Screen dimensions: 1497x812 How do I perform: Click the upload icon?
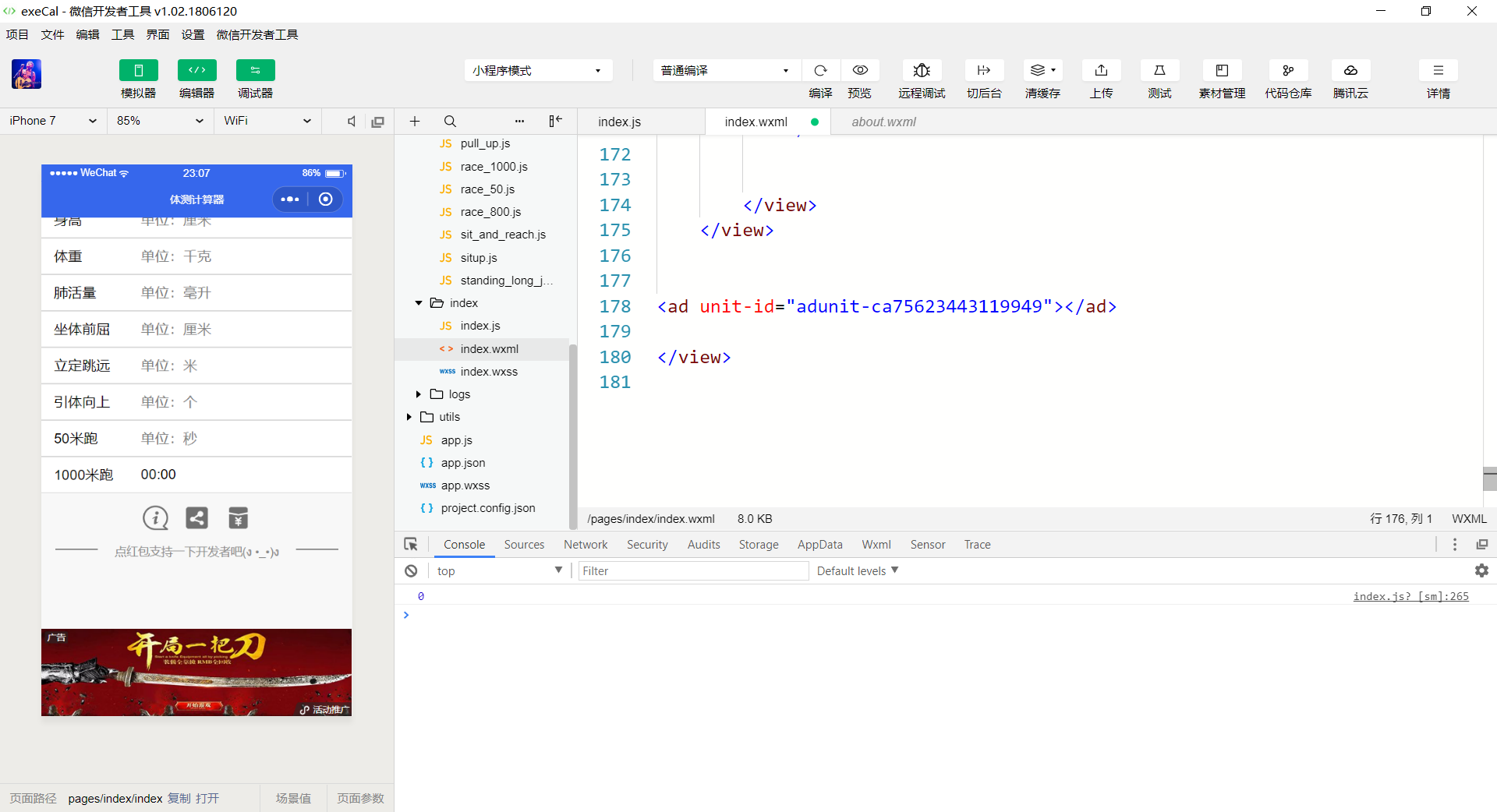[x=1101, y=70]
